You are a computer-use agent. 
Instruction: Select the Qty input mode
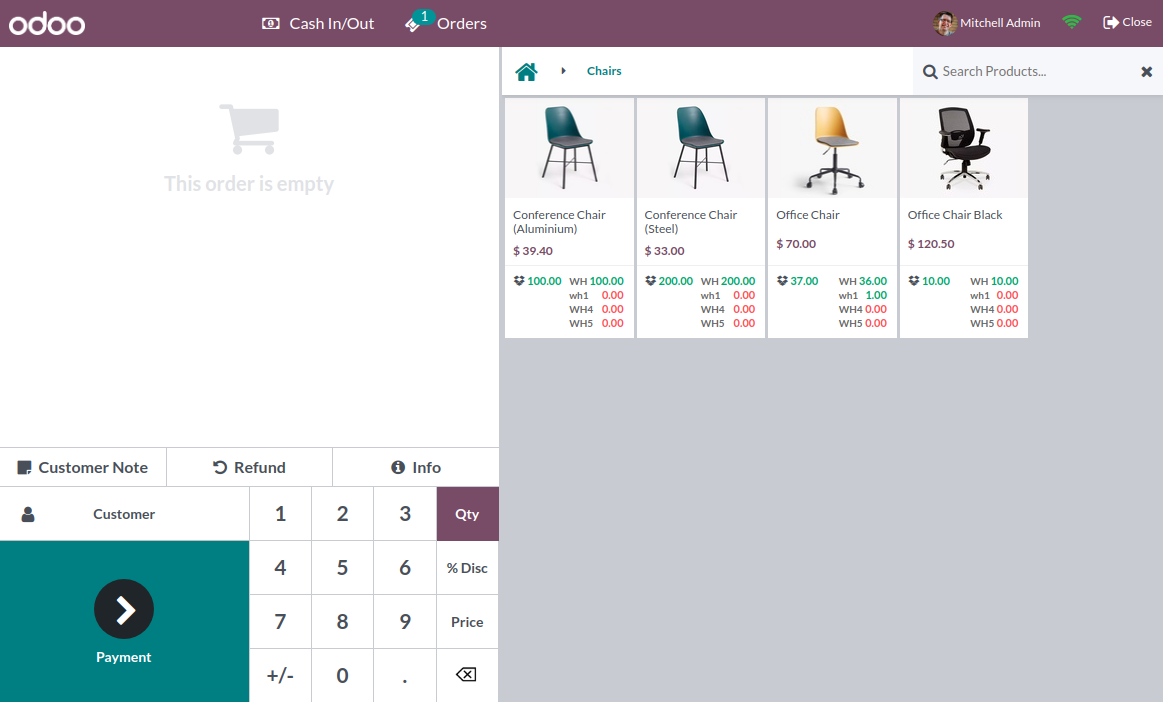467,513
